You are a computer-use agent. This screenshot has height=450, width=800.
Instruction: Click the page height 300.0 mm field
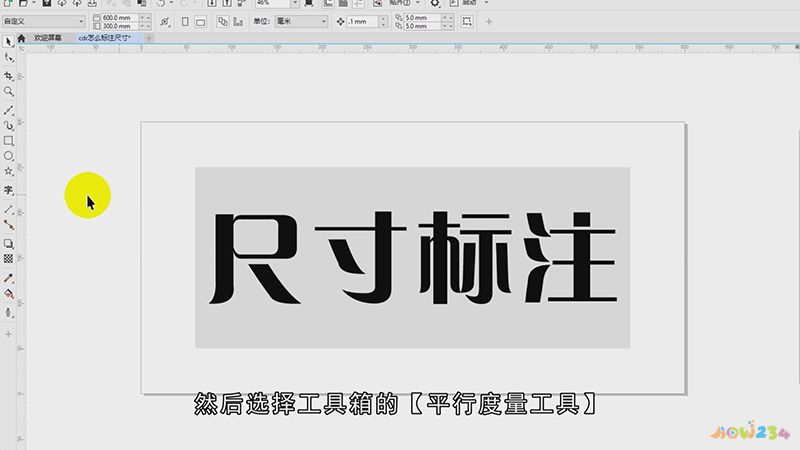click(x=119, y=26)
